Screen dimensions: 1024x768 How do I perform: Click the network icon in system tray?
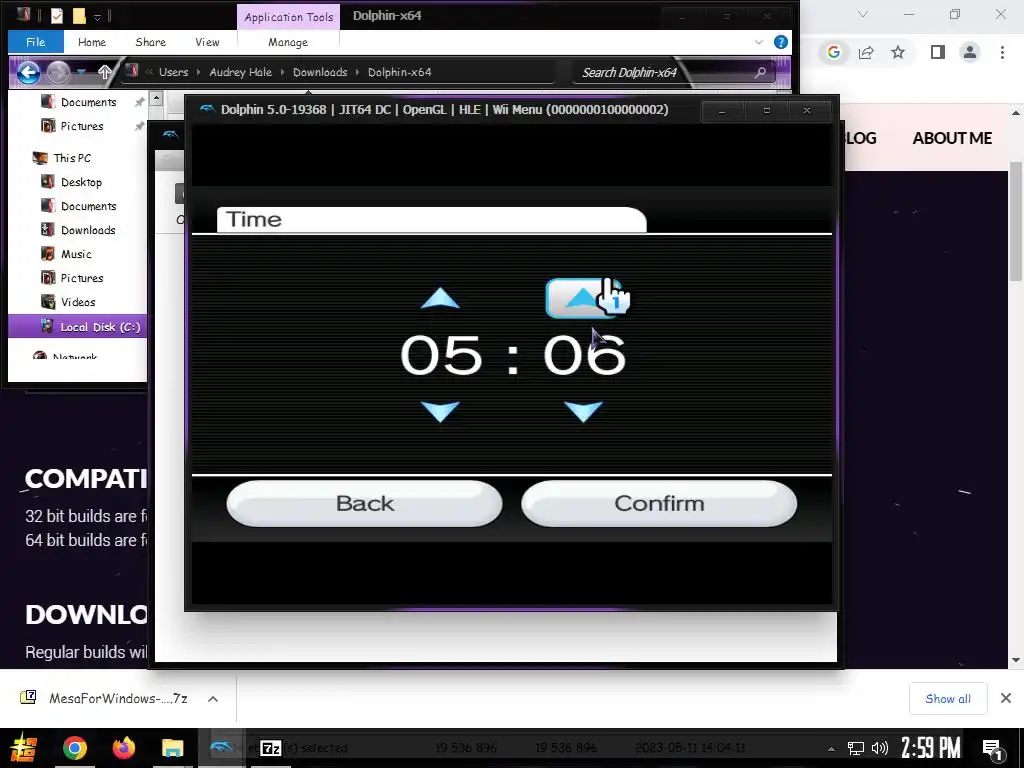(x=856, y=748)
